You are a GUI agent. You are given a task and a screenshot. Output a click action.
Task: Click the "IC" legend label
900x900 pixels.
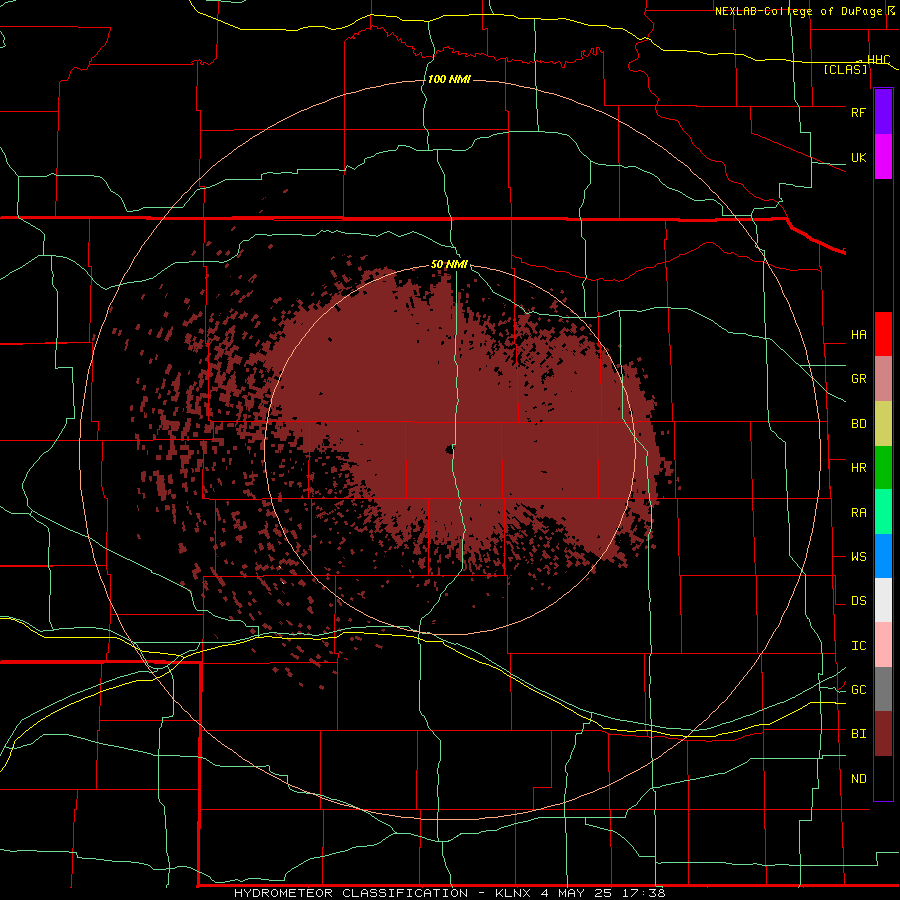[859, 646]
